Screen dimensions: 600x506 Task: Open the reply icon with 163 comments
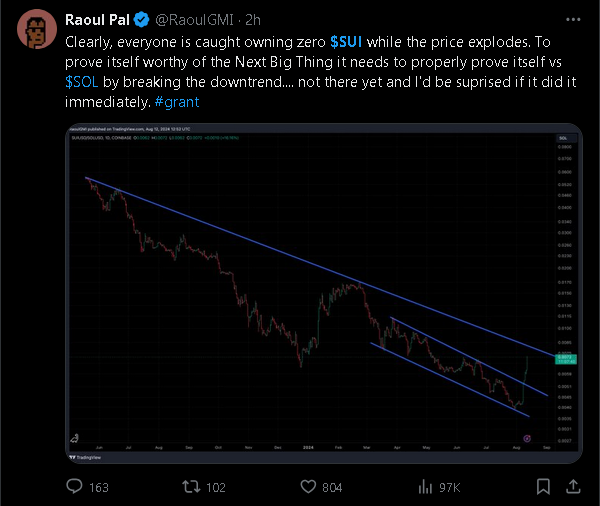pyautogui.click(x=75, y=487)
